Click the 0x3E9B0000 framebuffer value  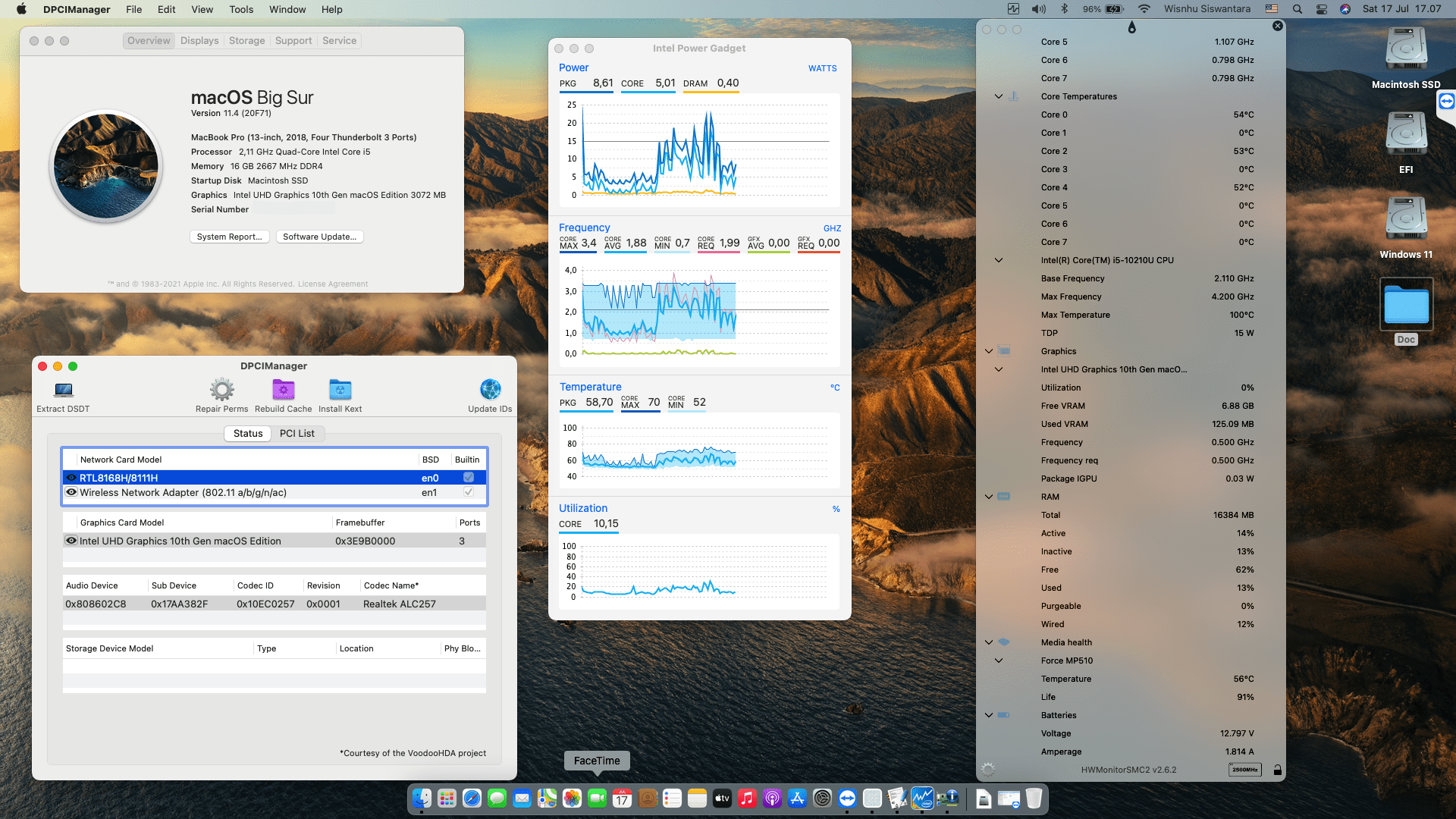pos(366,541)
